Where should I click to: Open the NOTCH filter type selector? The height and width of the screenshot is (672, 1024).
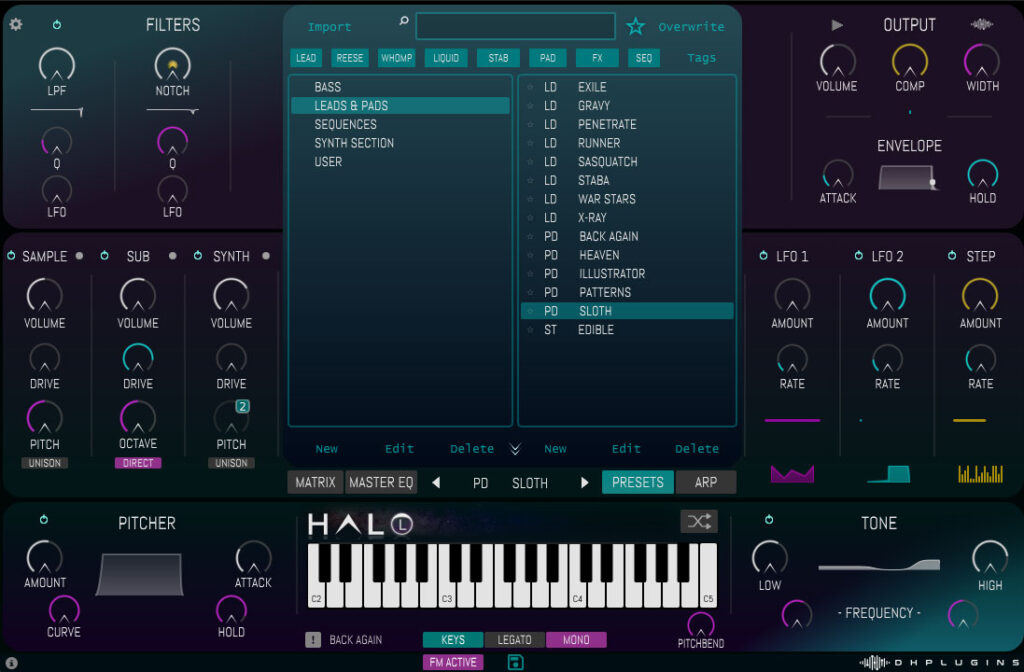(x=172, y=91)
